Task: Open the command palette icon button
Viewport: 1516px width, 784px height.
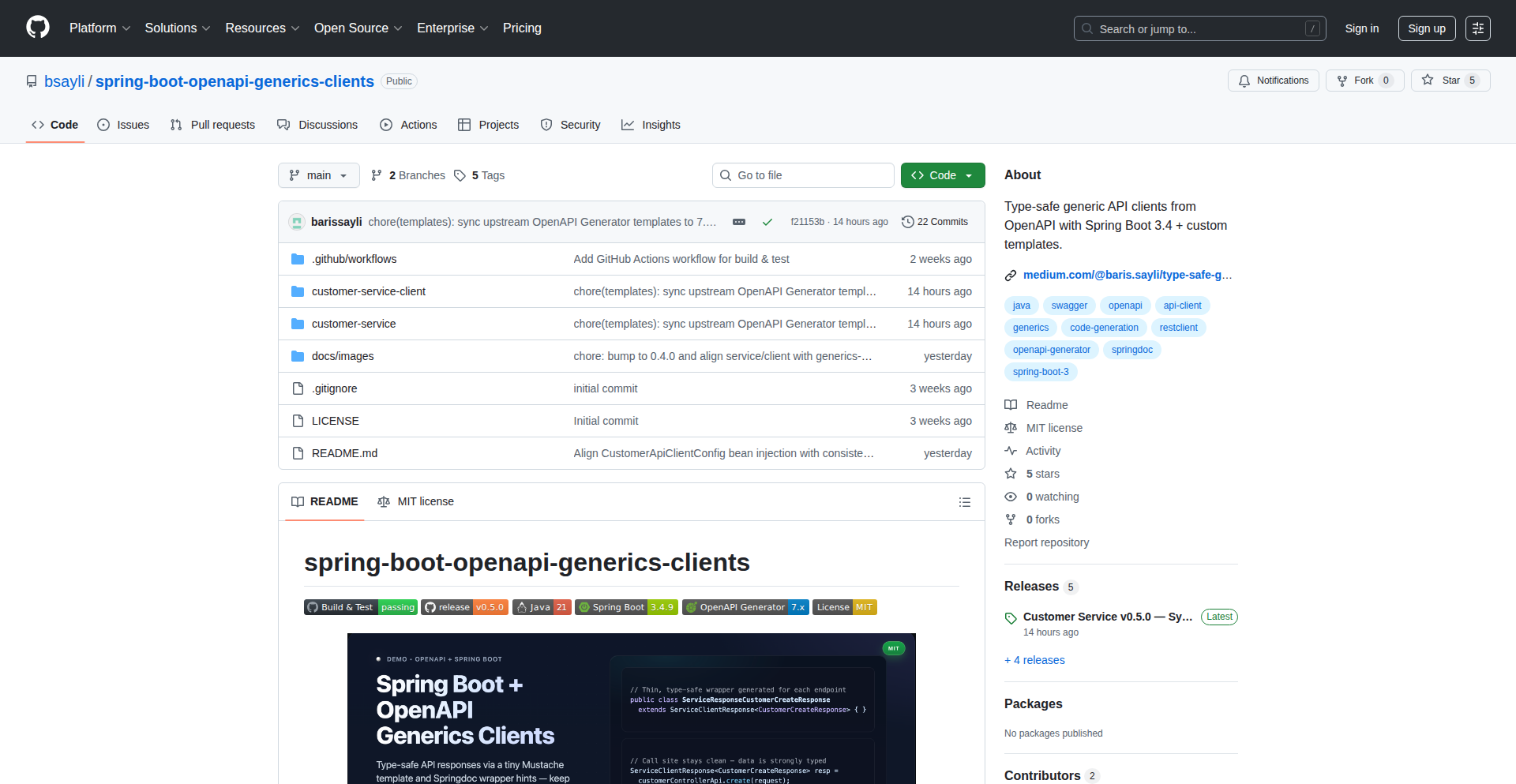Action: (1478, 28)
